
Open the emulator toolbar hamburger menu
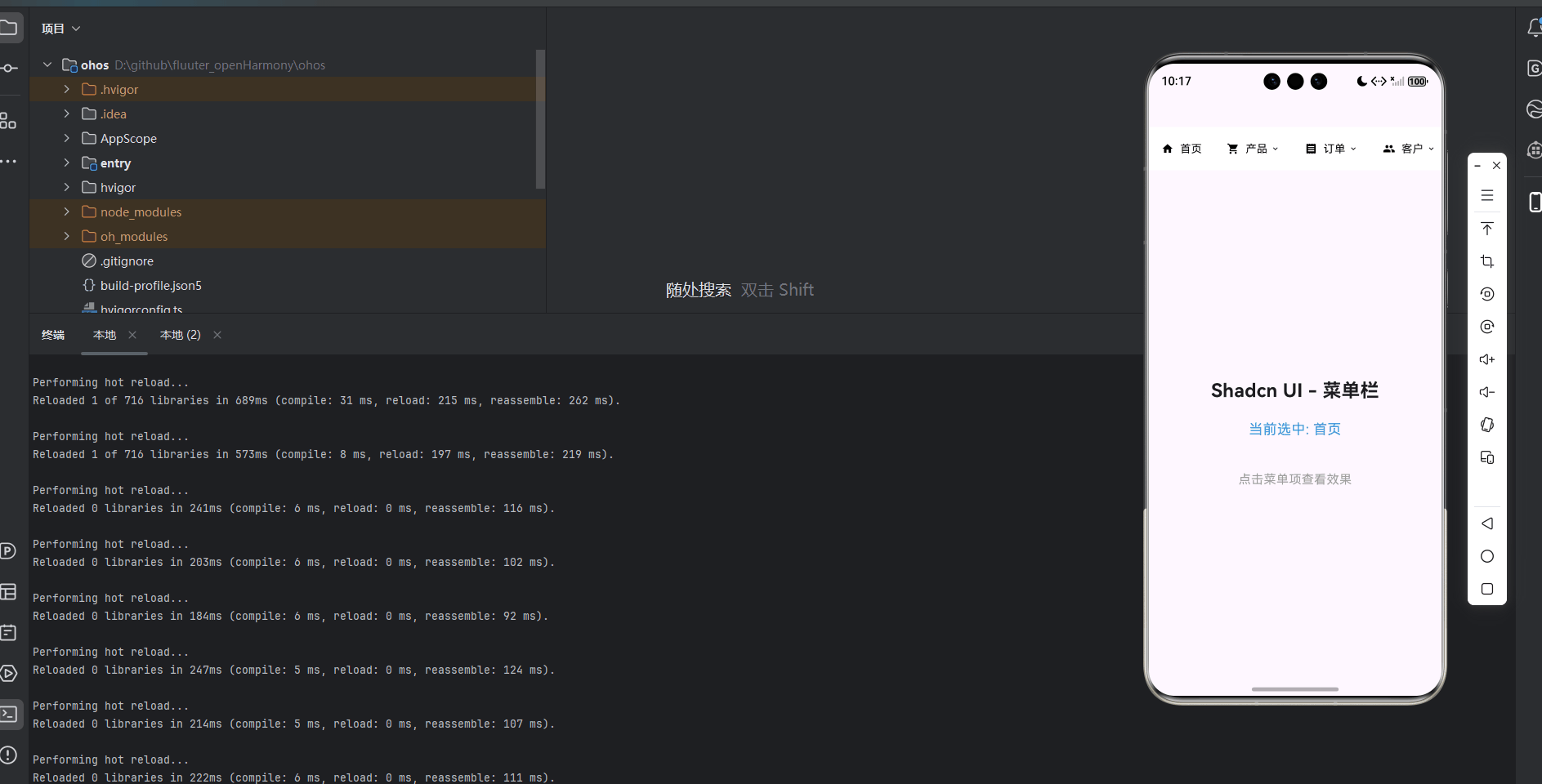[x=1487, y=196]
